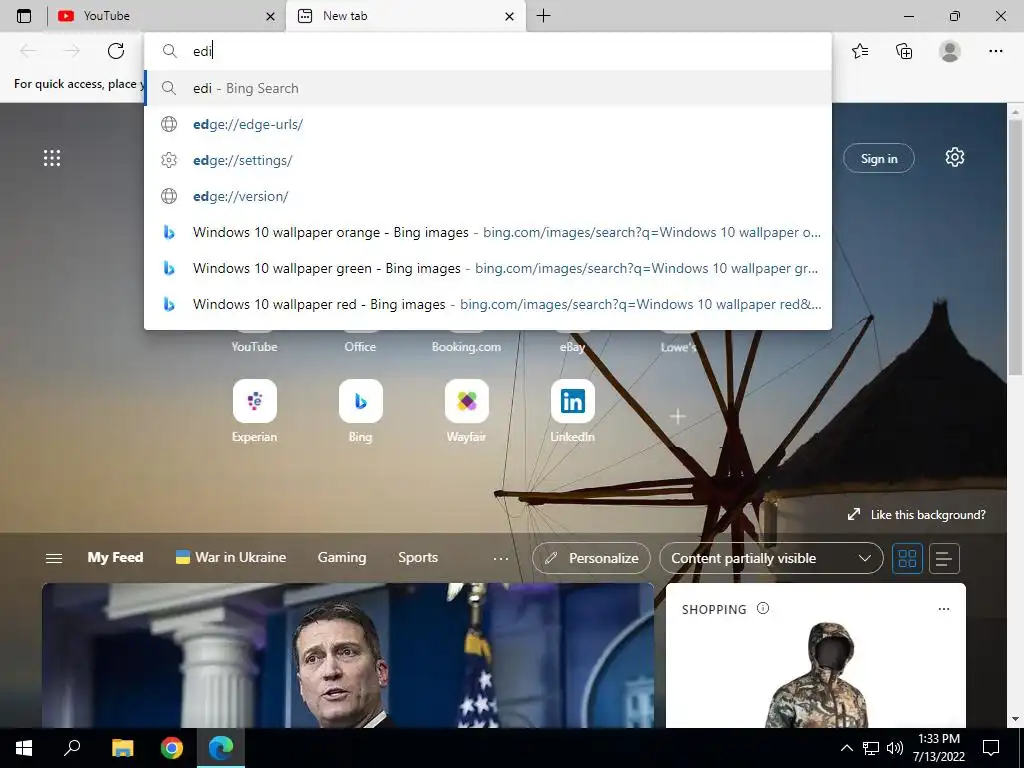Open the Experian quick link
Screen dimensions: 1024x768
coord(254,411)
